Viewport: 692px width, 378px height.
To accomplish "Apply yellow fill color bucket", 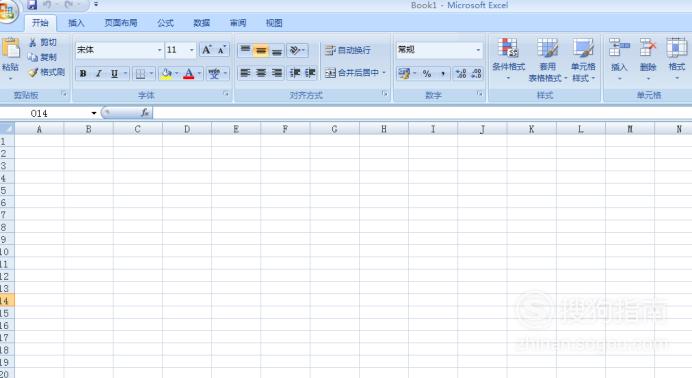I will 166,74.
